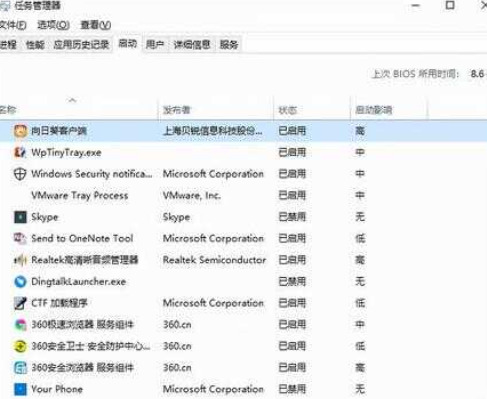Click the 已禁用 status of DingtalkLauncher.exe
The image size is (487, 399).
(292, 282)
